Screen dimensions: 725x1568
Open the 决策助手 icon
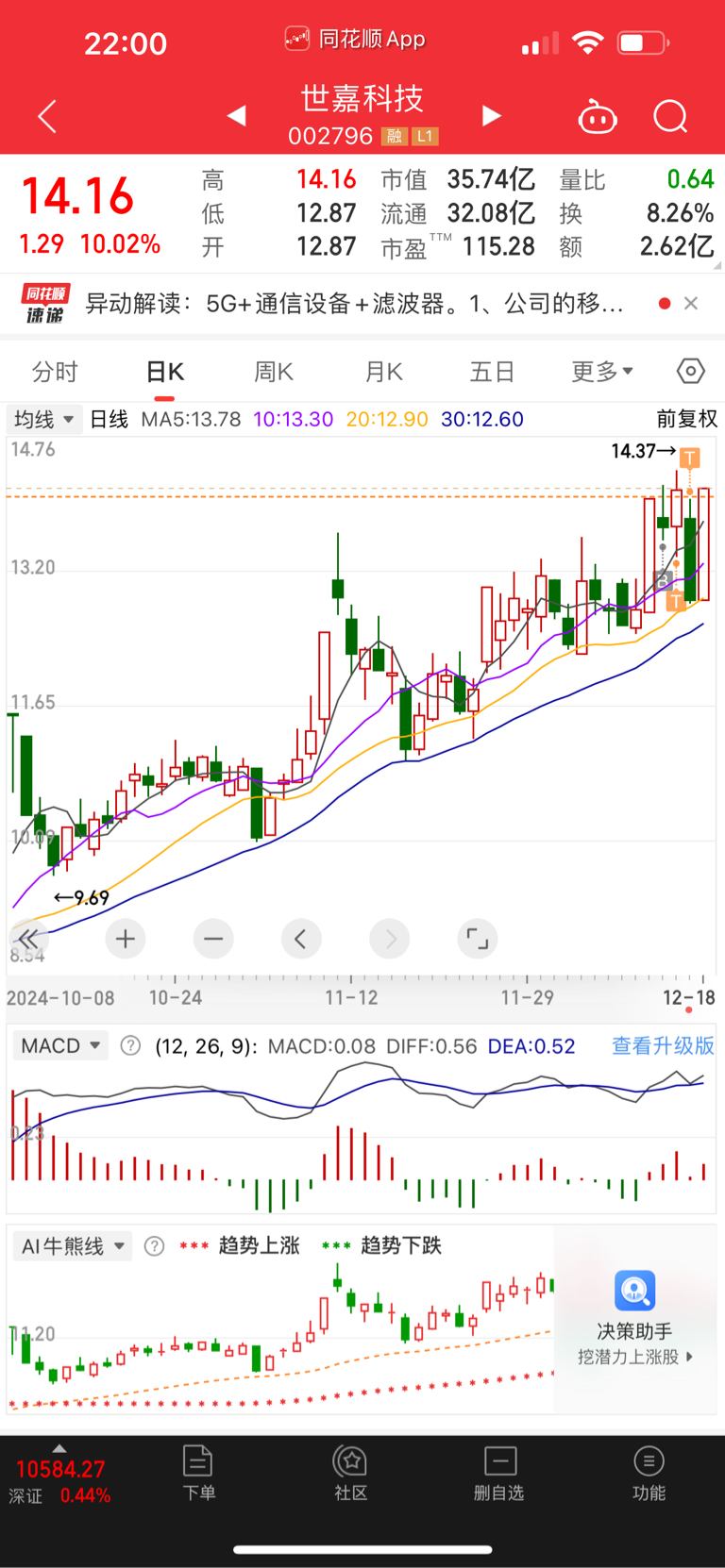[x=634, y=1291]
